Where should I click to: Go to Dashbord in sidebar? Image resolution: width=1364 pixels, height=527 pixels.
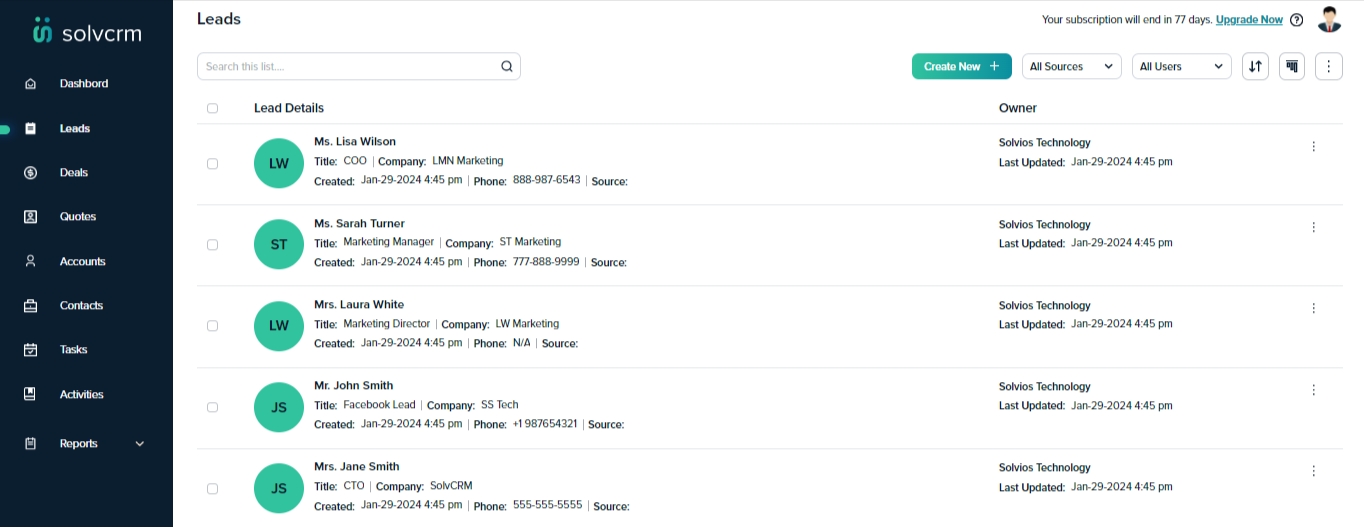[x=84, y=84]
